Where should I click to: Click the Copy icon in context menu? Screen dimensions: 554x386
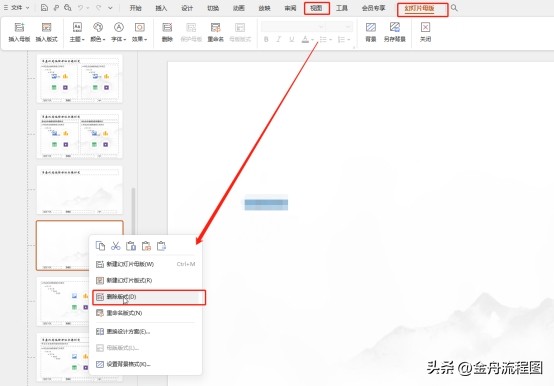click(x=100, y=246)
